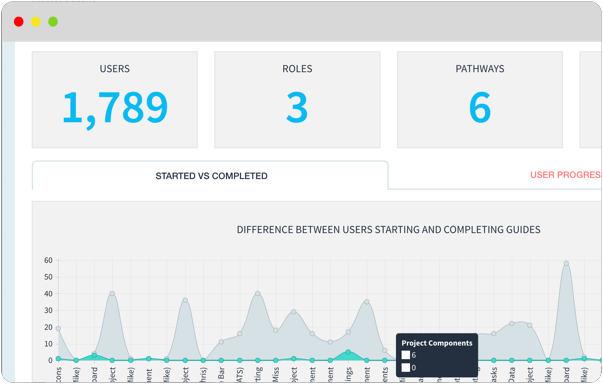
Task: Click the yellow minimize window button
Action: [36, 22]
